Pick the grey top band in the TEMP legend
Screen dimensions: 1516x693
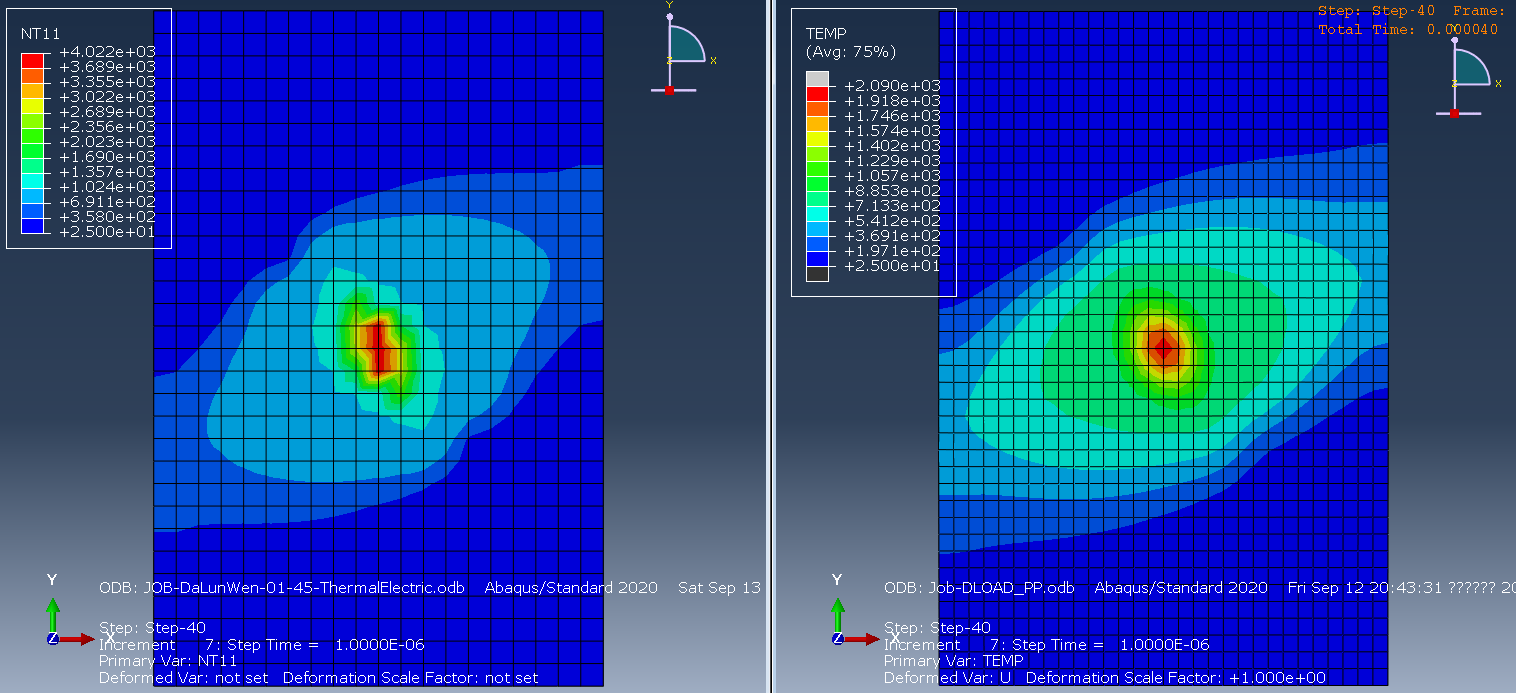tap(818, 78)
